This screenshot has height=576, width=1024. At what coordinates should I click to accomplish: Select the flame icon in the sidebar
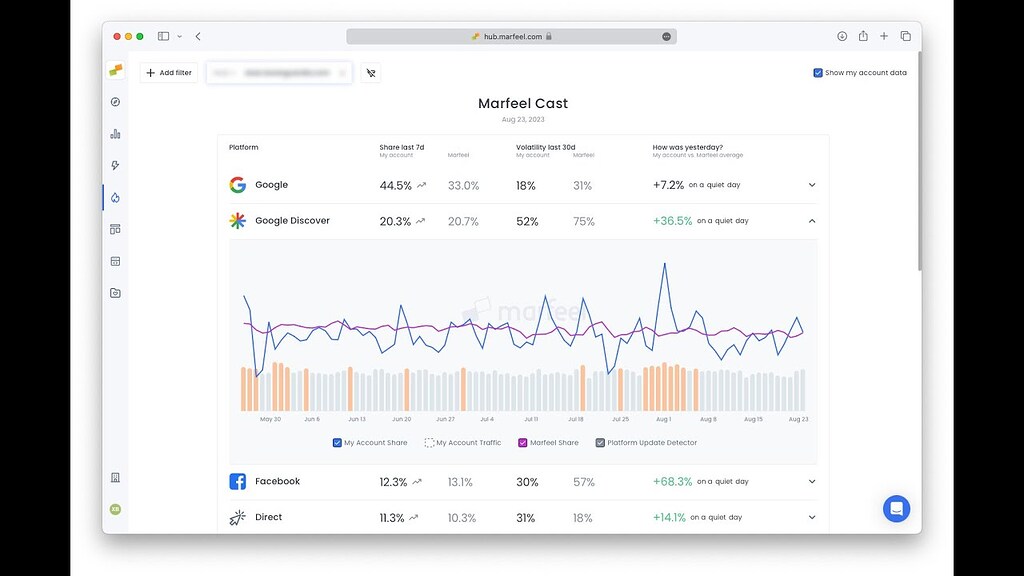click(115, 198)
